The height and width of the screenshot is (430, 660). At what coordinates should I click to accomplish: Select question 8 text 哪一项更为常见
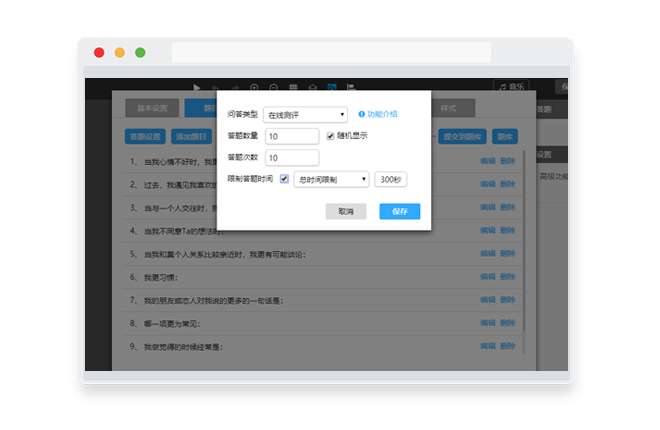[171, 324]
